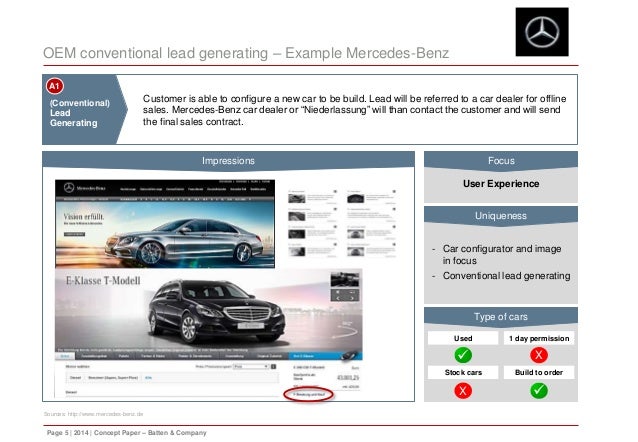This screenshot has height=442, width=638.
Task: Click the Vision erfüllt headline in screenshot
Action: coord(83,217)
